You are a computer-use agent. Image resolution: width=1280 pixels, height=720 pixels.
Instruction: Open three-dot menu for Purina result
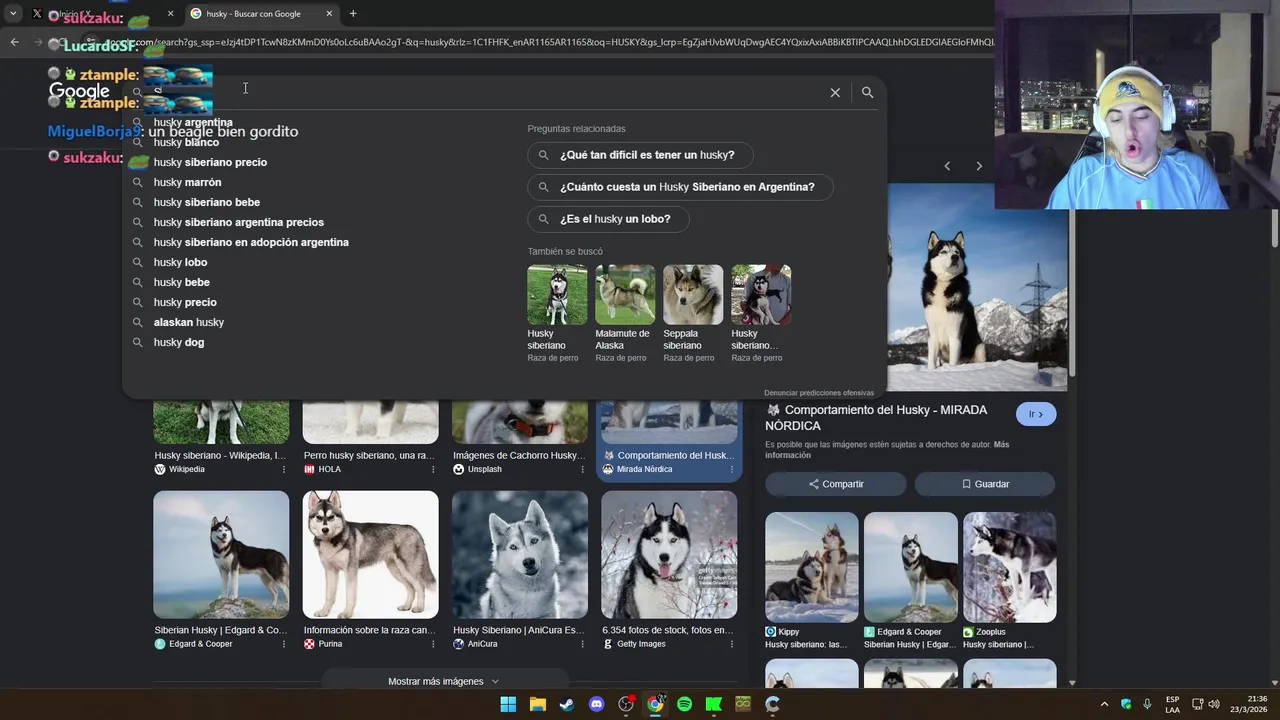tap(433, 644)
